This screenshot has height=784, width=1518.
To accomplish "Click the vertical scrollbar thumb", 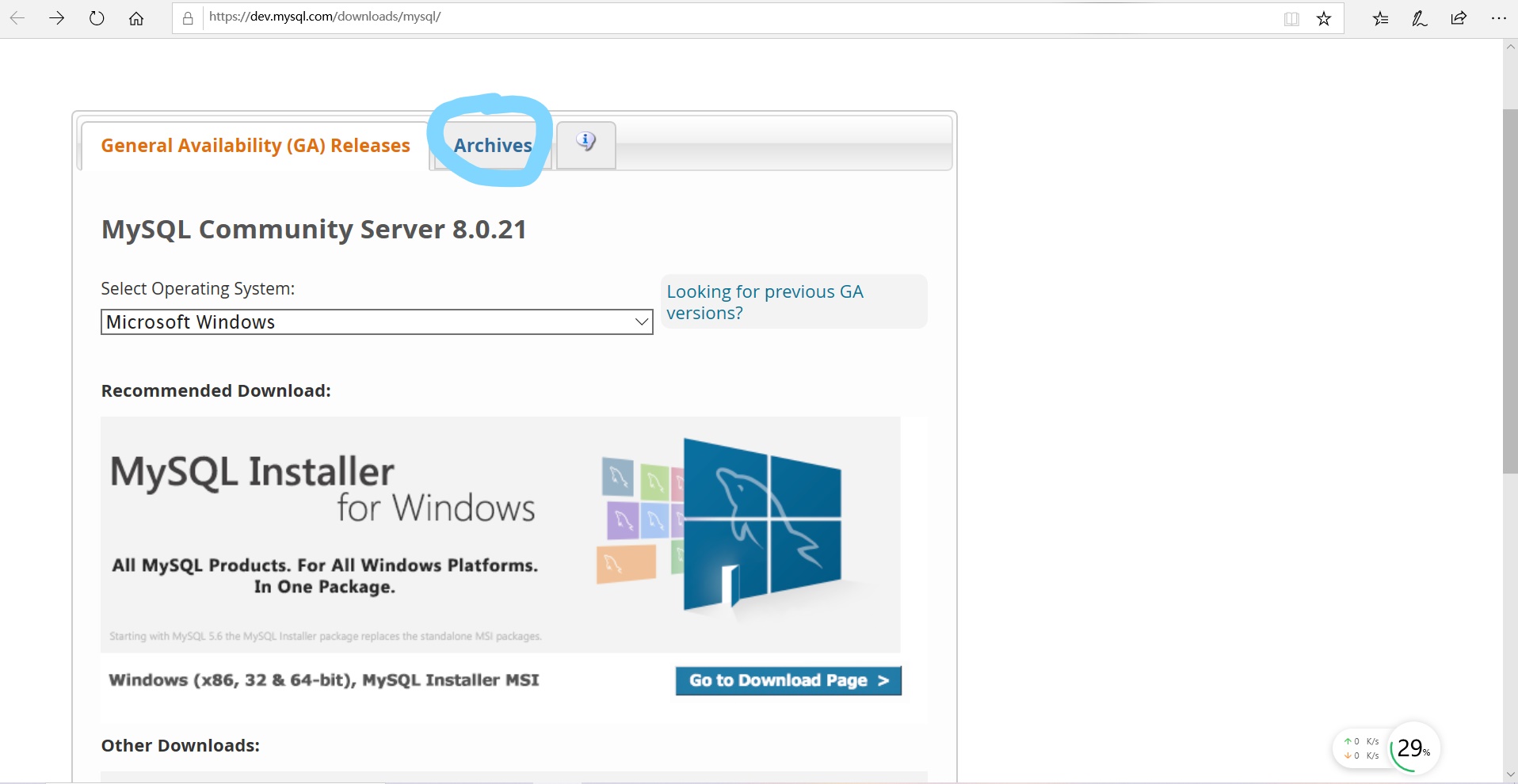I will (1510, 291).
